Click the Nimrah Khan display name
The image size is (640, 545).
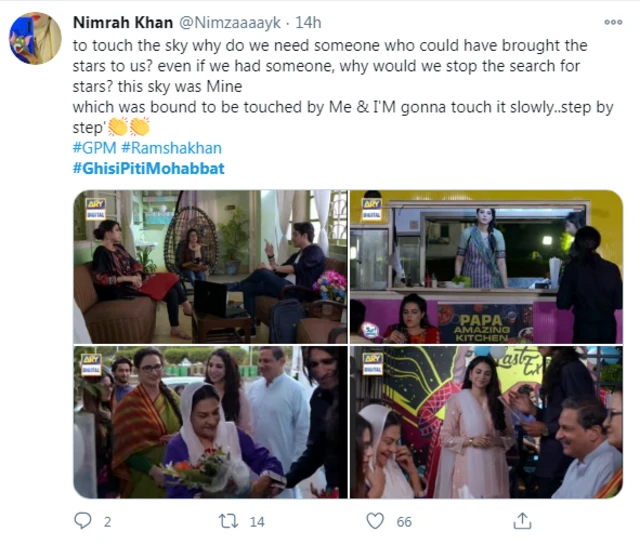point(123,22)
